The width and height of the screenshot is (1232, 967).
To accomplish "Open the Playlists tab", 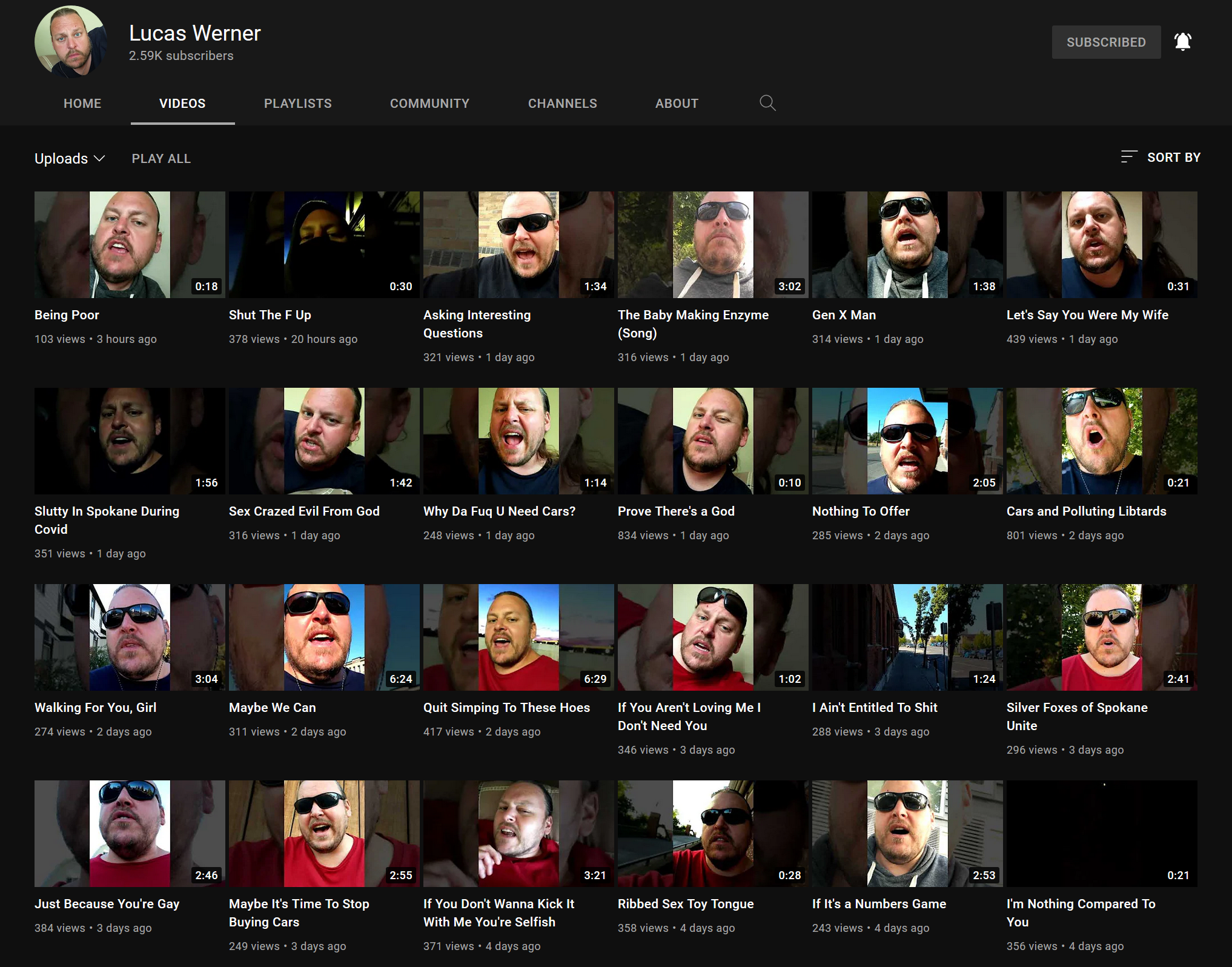I will tap(298, 104).
